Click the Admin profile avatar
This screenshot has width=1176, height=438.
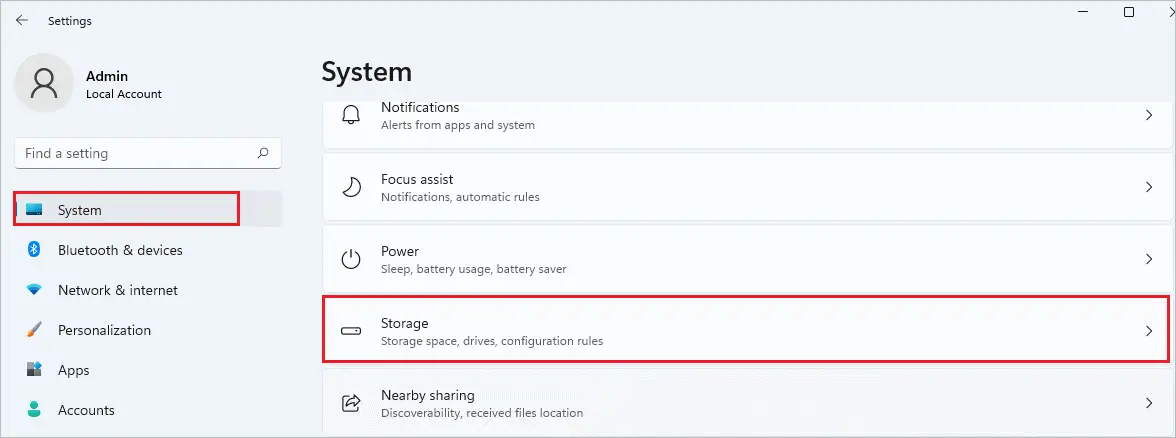click(x=44, y=83)
